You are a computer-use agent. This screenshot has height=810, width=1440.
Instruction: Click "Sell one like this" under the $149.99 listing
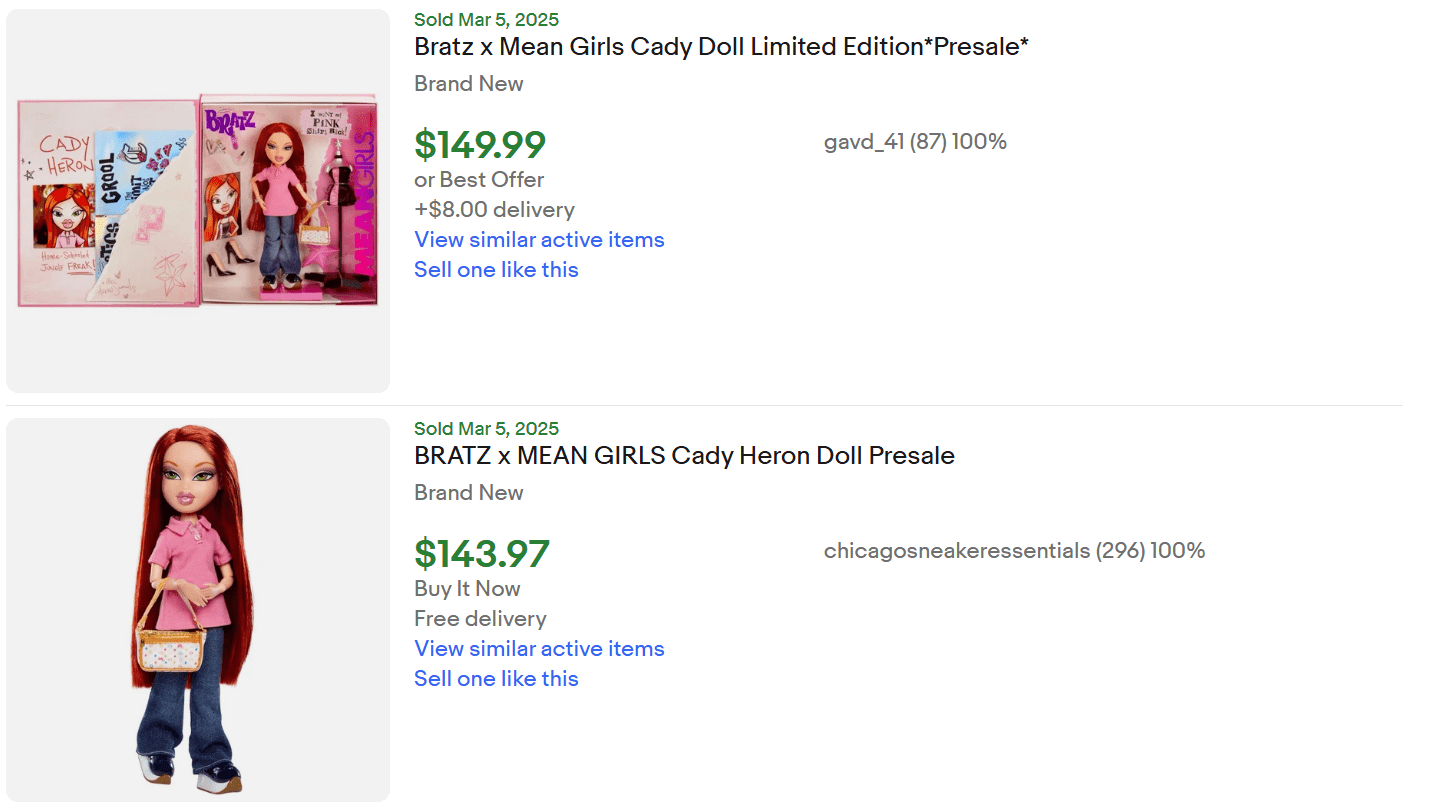click(x=496, y=270)
